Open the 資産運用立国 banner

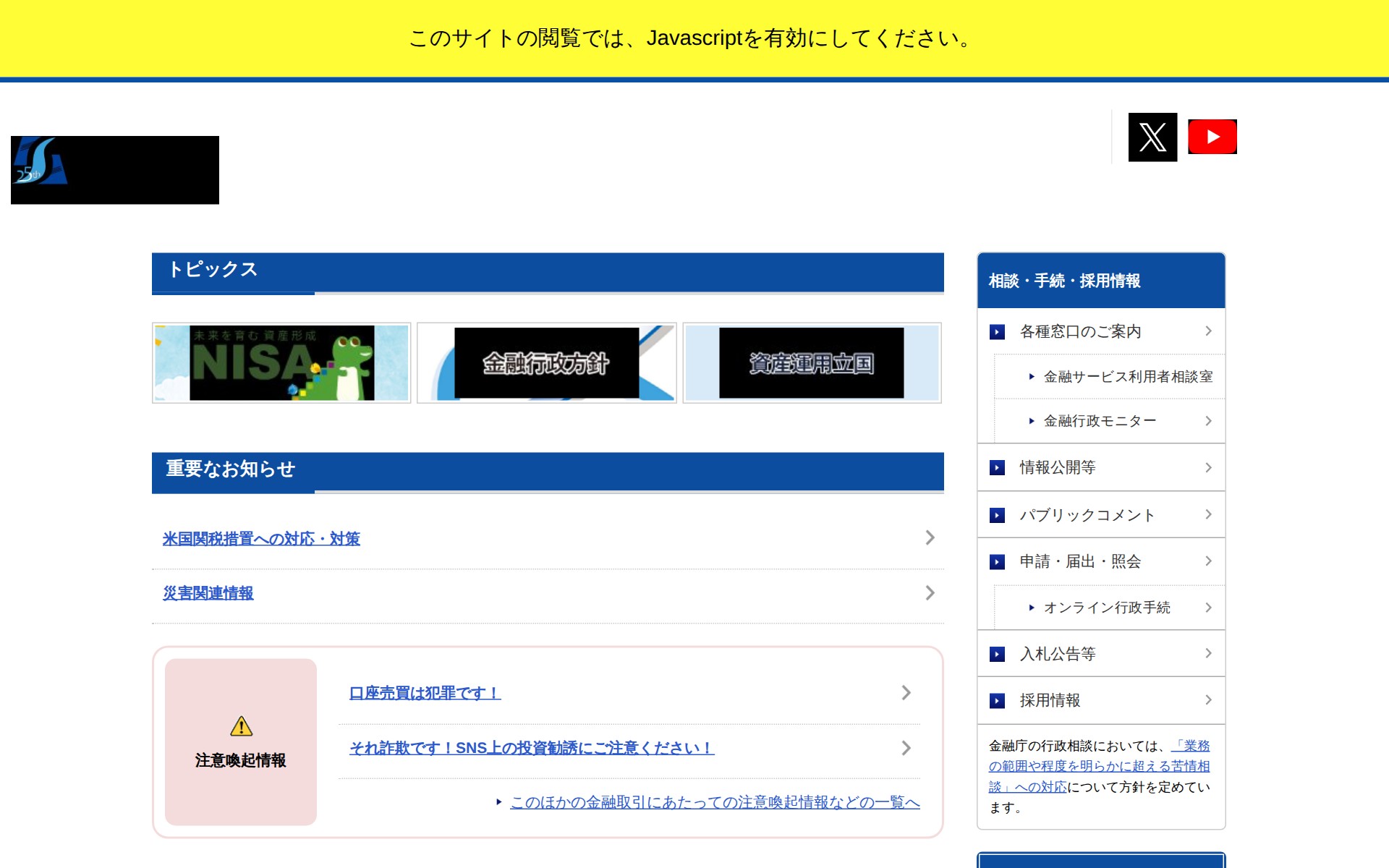click(x=812, y=363)
